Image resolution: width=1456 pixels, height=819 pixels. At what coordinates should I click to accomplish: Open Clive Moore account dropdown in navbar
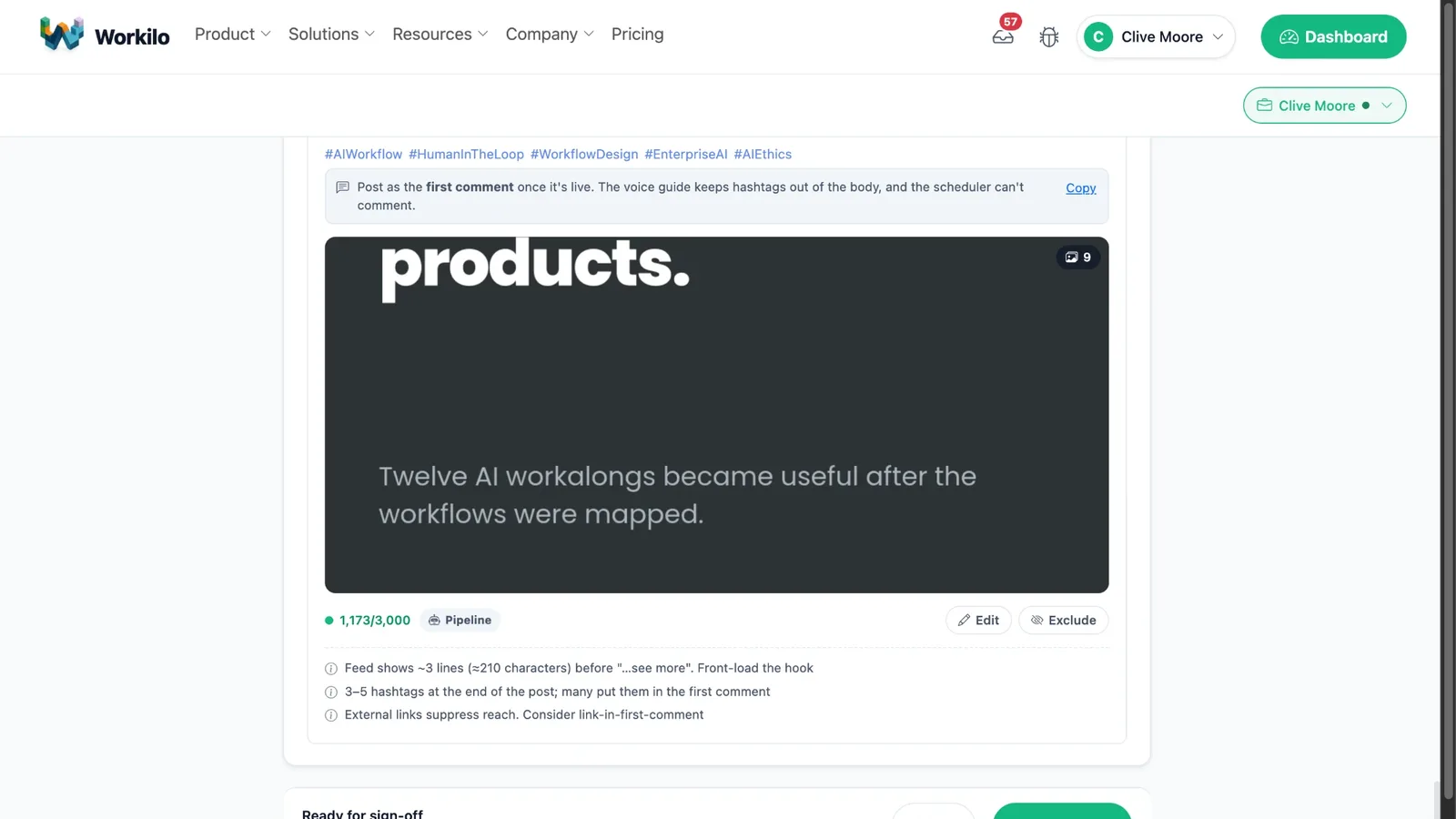pyautogui.click(x=1156, y=37)
